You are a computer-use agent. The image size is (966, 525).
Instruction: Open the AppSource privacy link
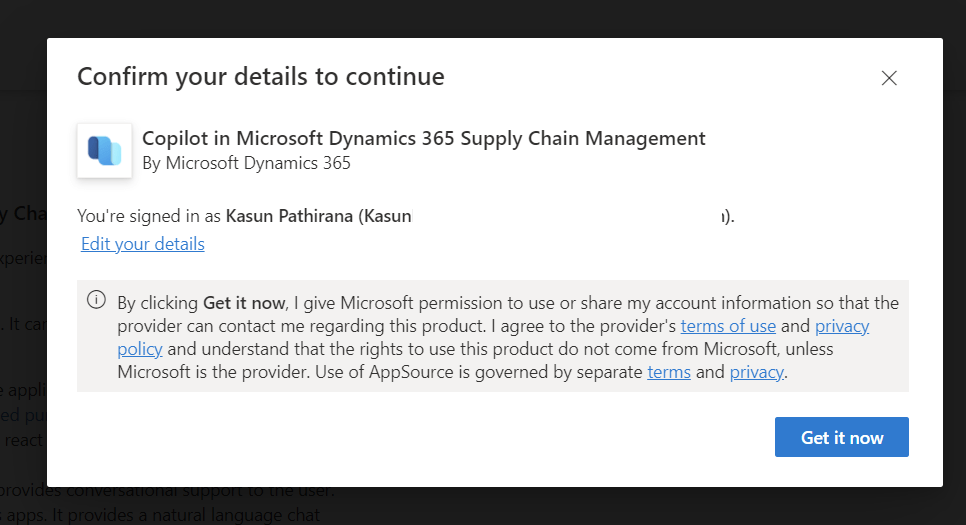[x=757, y=372]
